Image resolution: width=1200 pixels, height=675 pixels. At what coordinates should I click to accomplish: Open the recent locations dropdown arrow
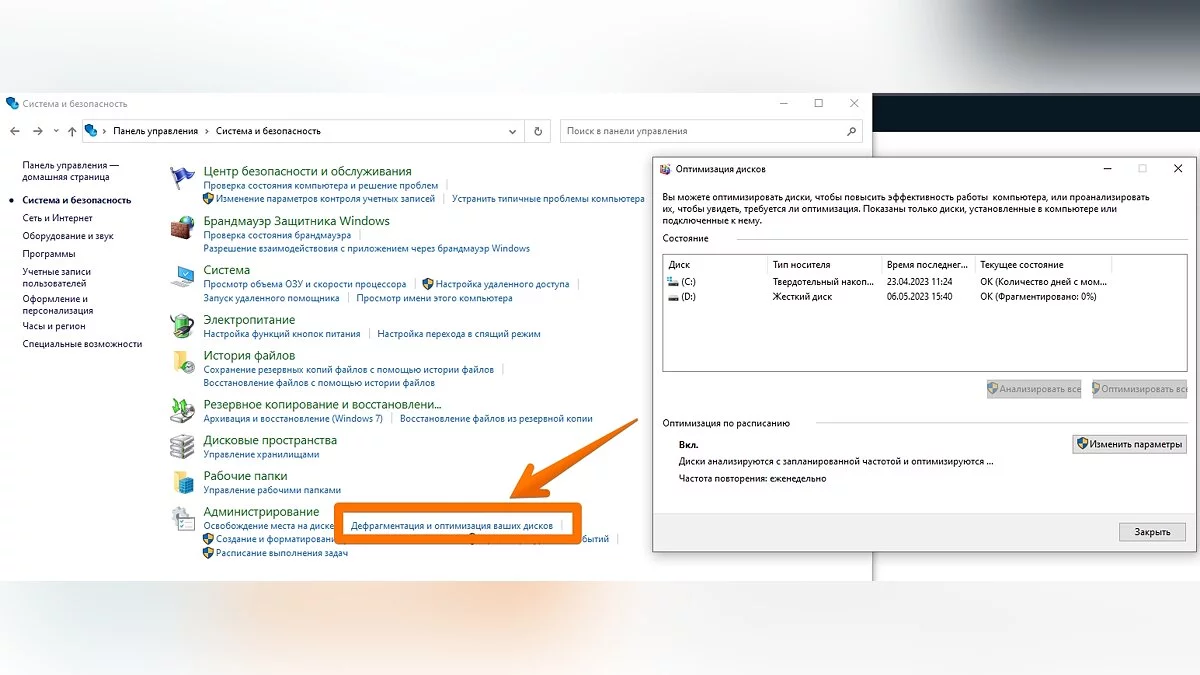click(56, 131)
